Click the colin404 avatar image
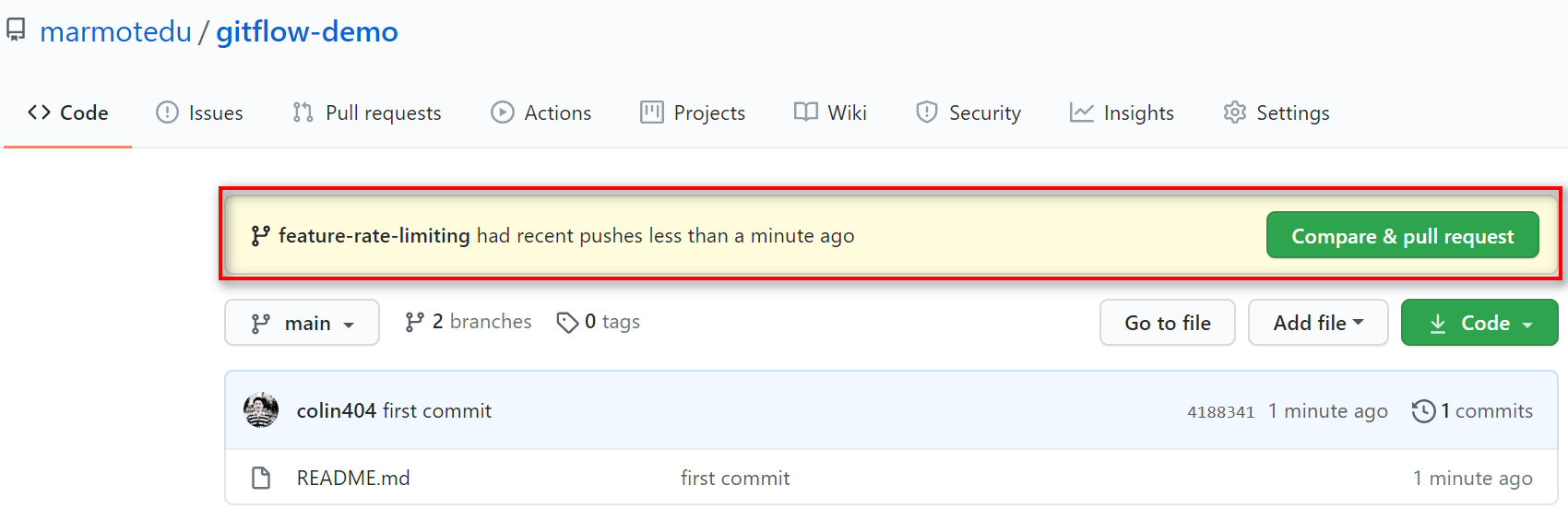1568x509 pixels. tap(261, 410)
